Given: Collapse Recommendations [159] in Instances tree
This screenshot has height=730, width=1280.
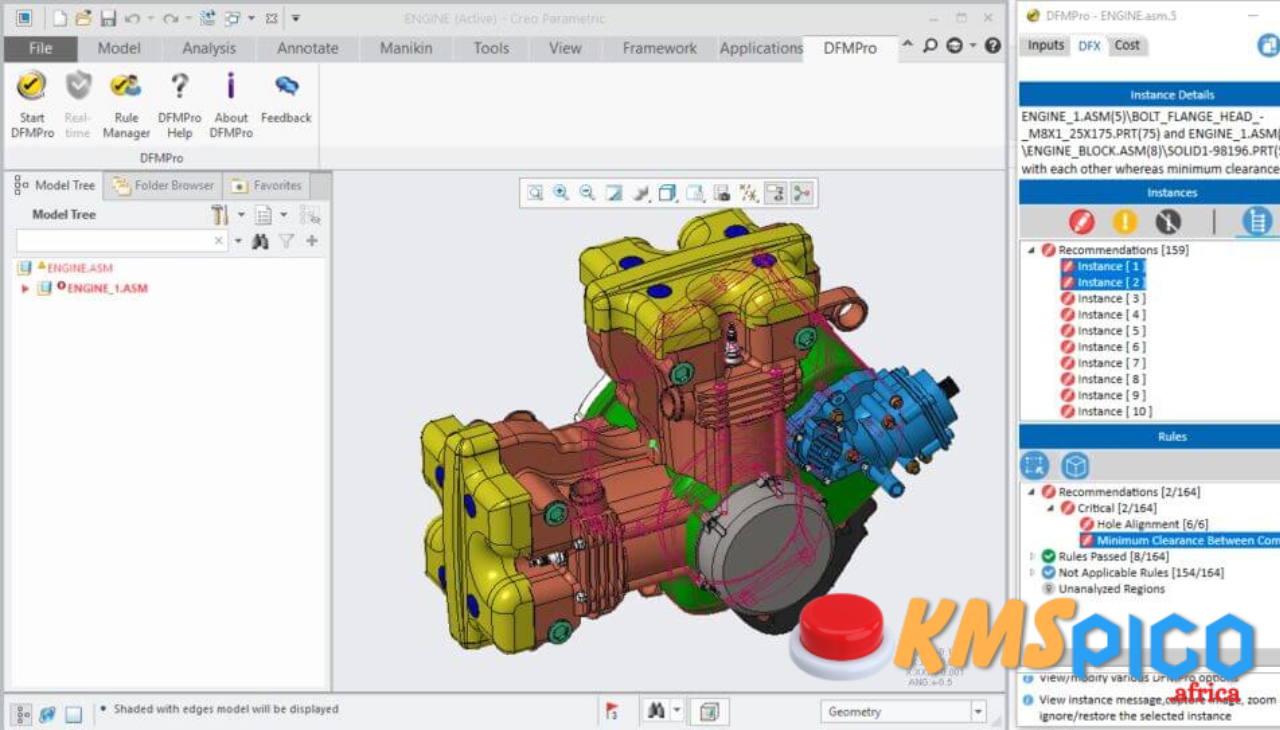Looking at the screenshot, I should tap(1031, 251).
